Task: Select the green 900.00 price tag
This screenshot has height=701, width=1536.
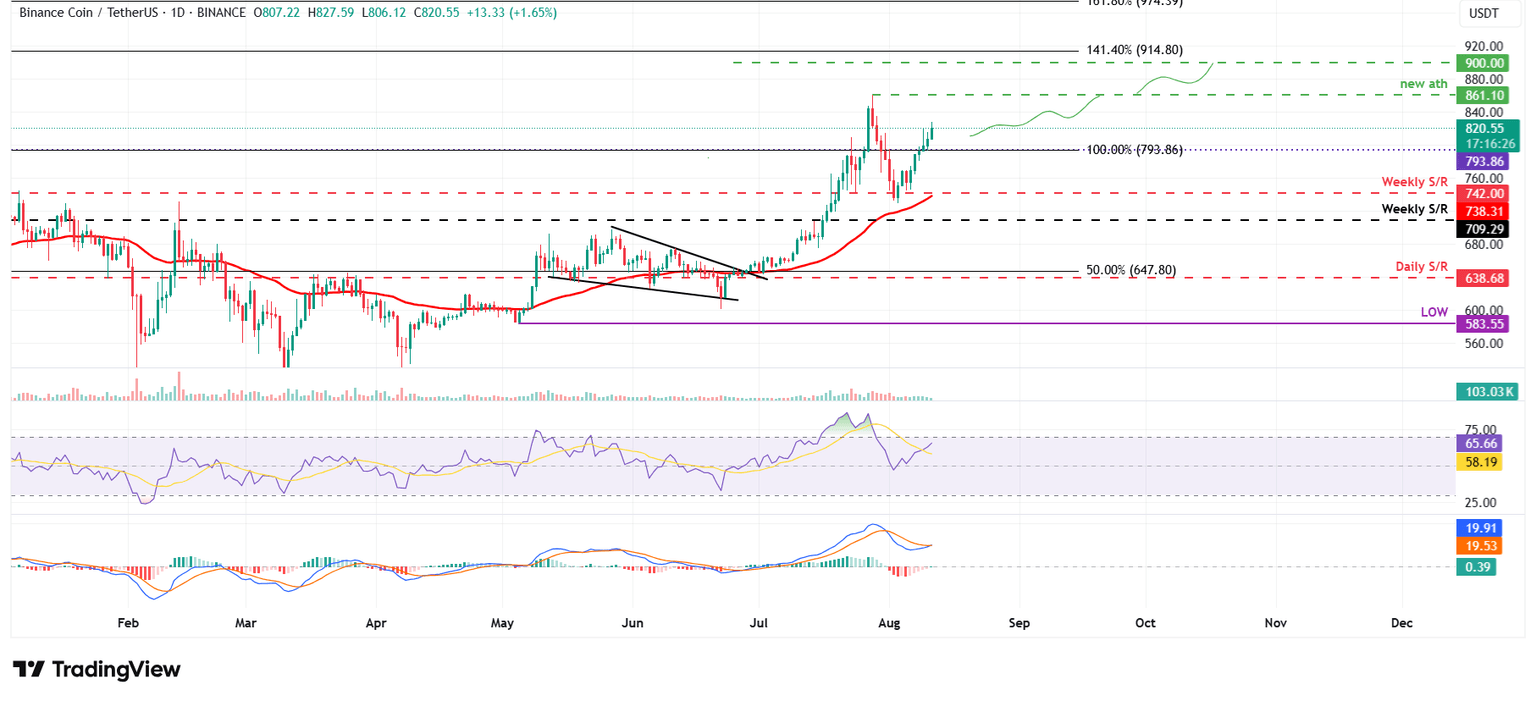Action: click(1489, 62)
